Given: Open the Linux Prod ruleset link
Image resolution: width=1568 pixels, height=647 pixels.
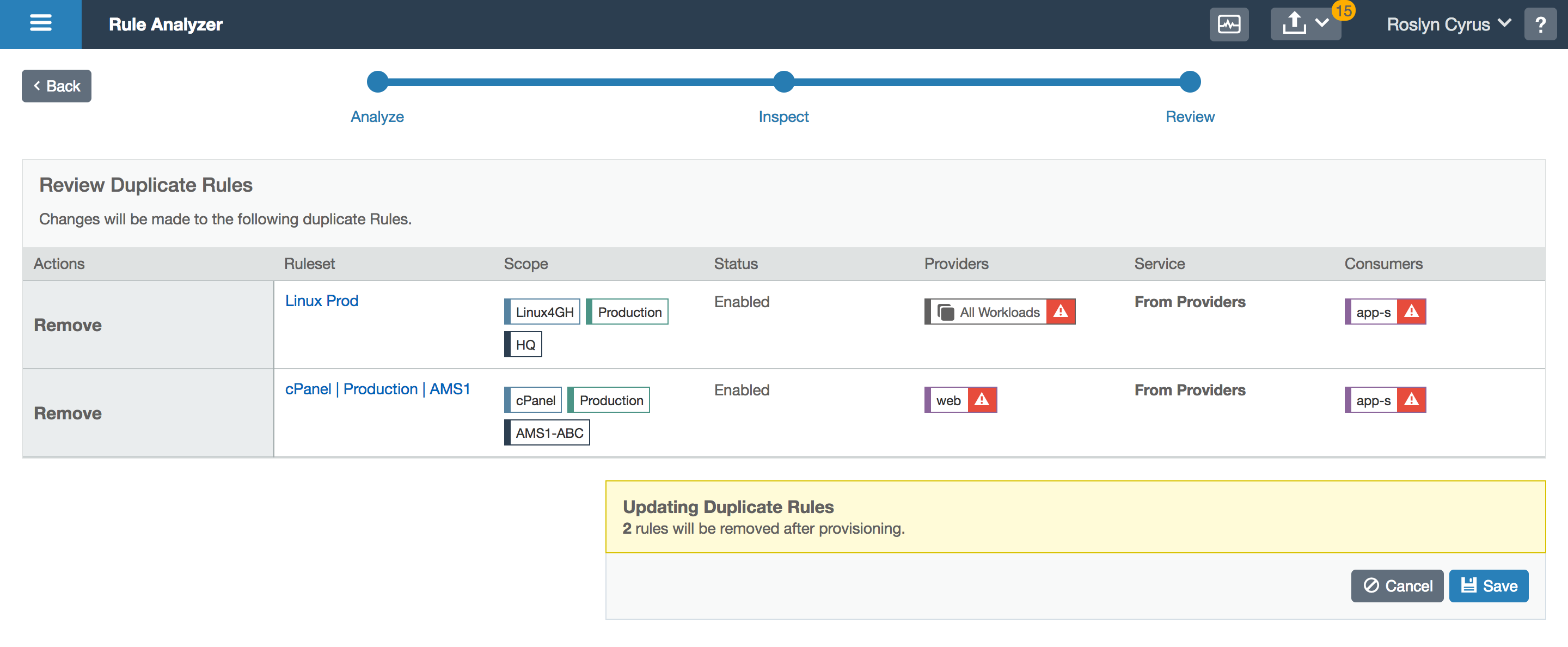Looking at the screenshot, I should [x=321, y=301].
